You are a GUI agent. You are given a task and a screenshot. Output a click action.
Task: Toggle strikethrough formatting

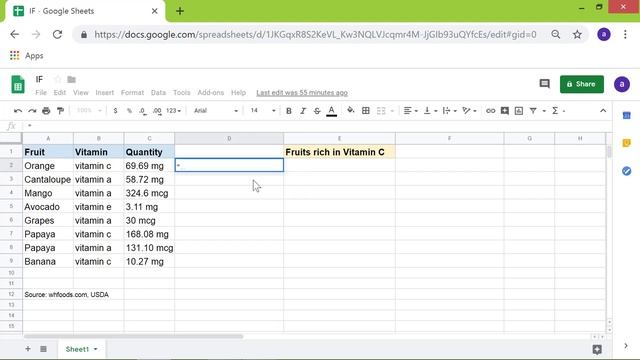point(317,111)
